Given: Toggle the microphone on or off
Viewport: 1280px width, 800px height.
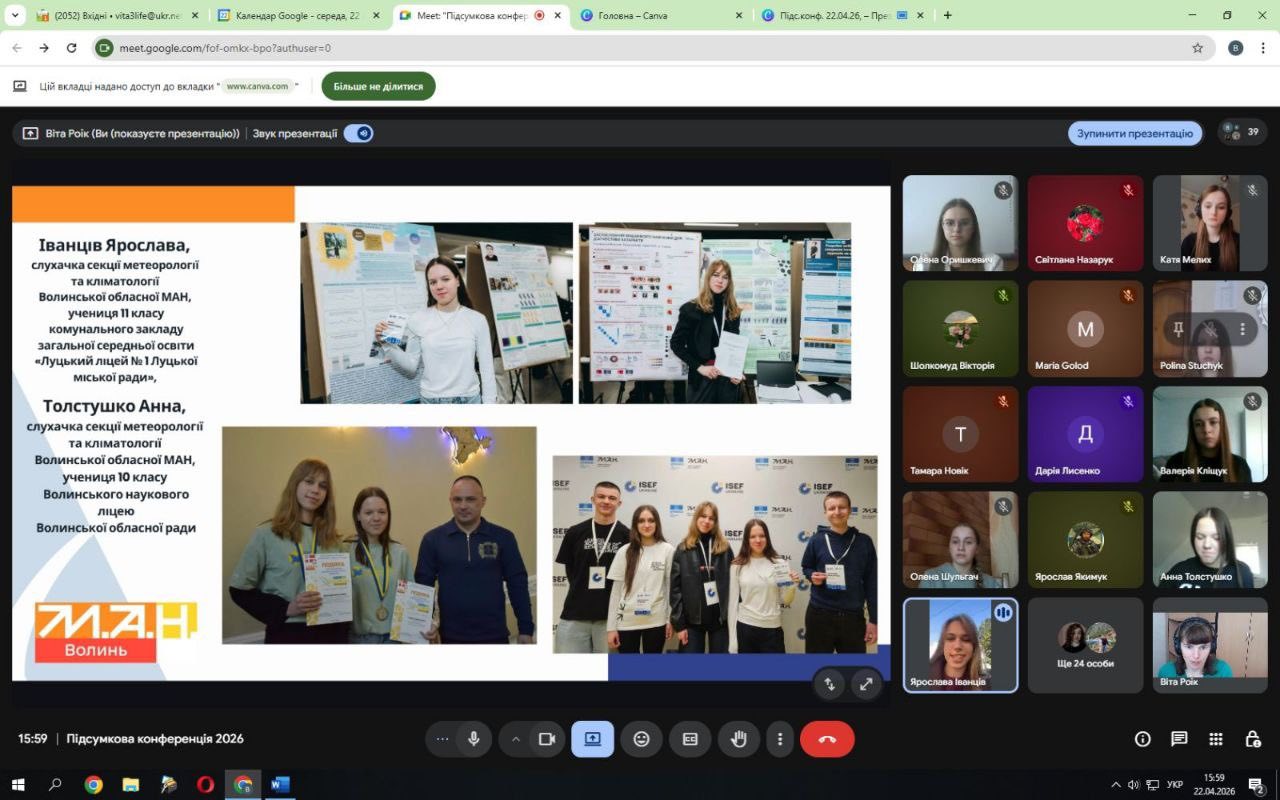Looking at the screenshot, I should [x=474, y=739].
